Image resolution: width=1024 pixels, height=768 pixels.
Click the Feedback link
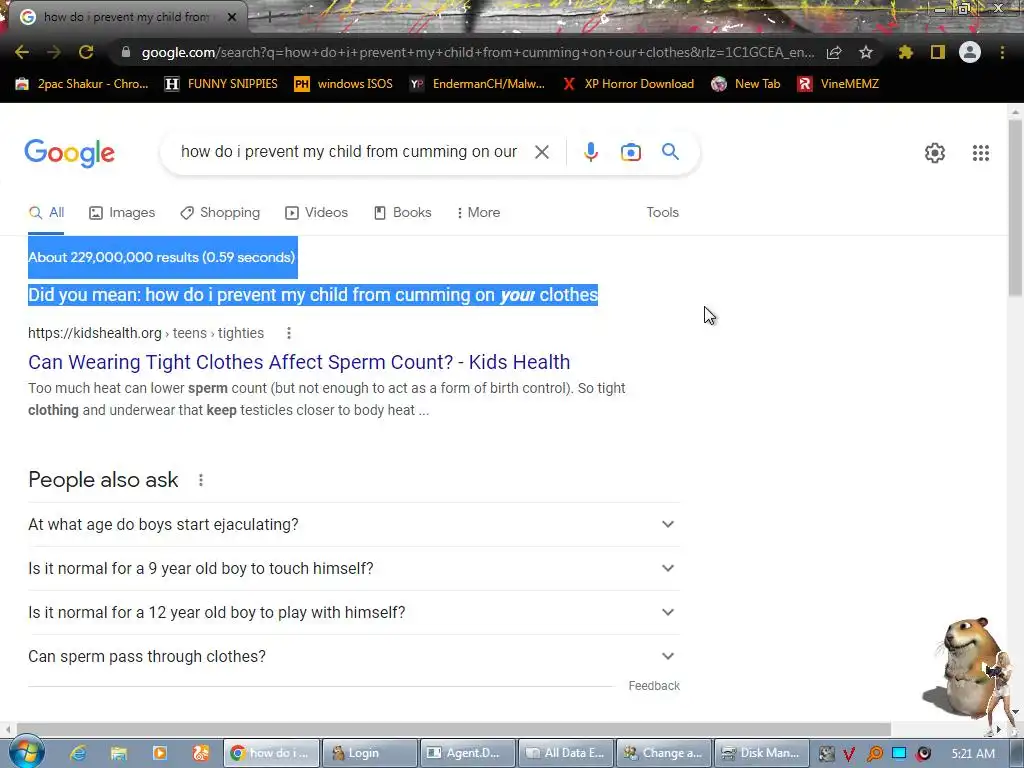654,686
